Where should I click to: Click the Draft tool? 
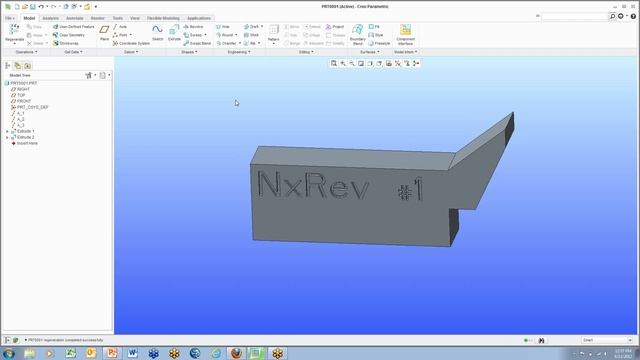tap(253, 27)
